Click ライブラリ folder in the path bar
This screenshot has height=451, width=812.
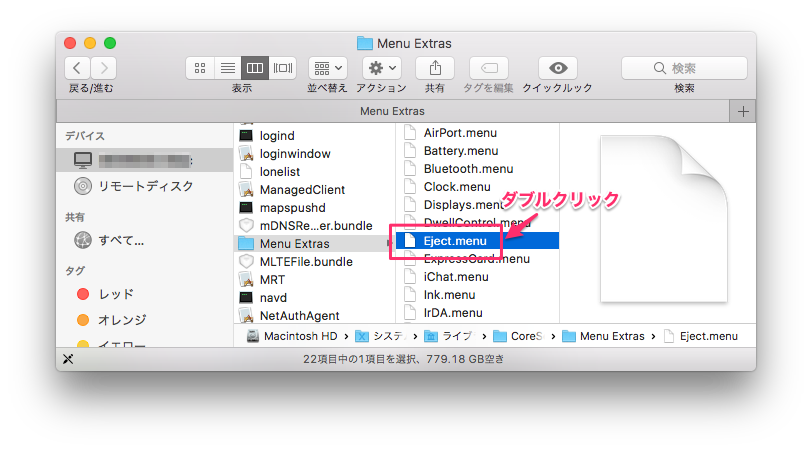tap(450, 336)
